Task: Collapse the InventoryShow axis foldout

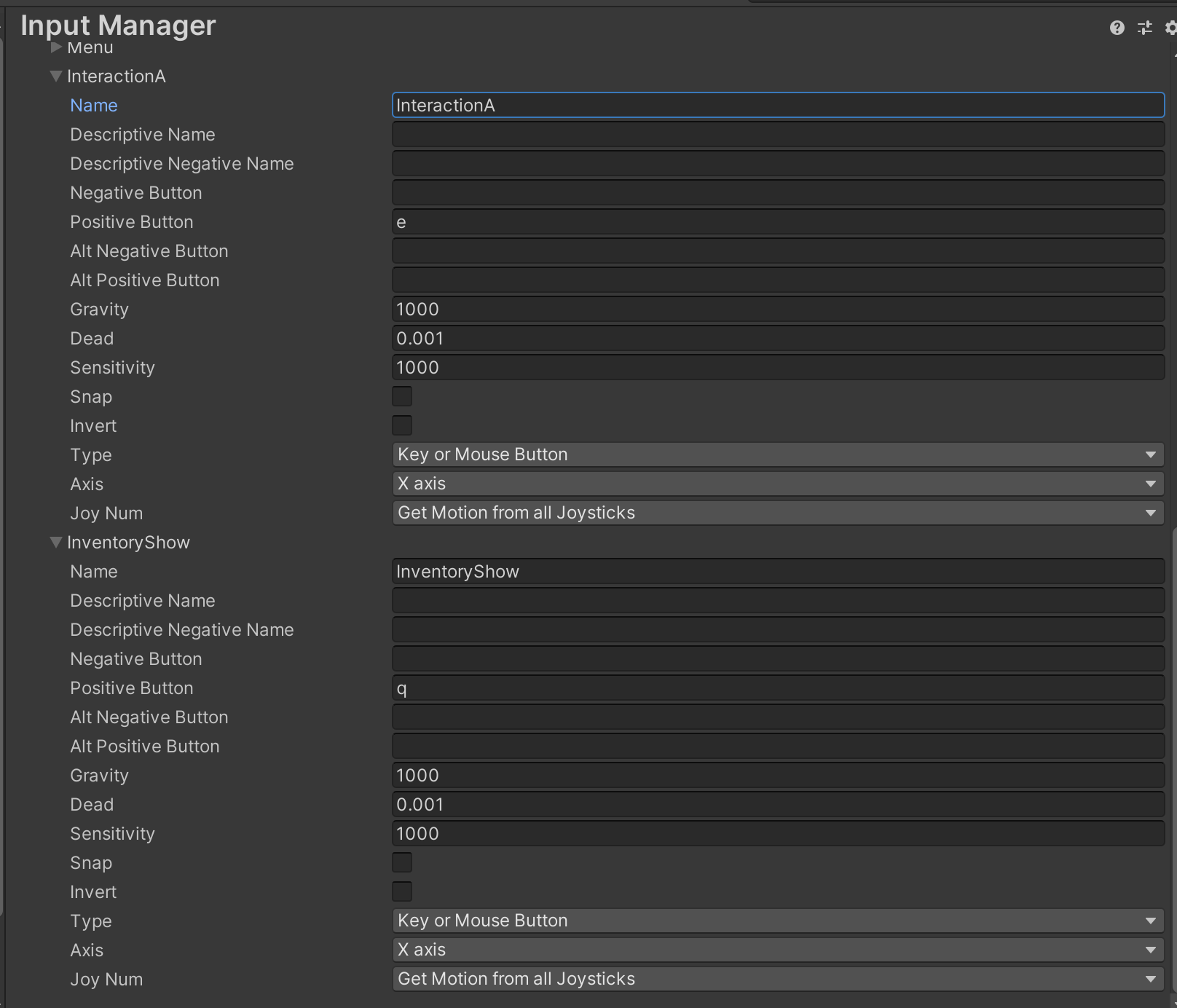Action: (x=56, y=543)
